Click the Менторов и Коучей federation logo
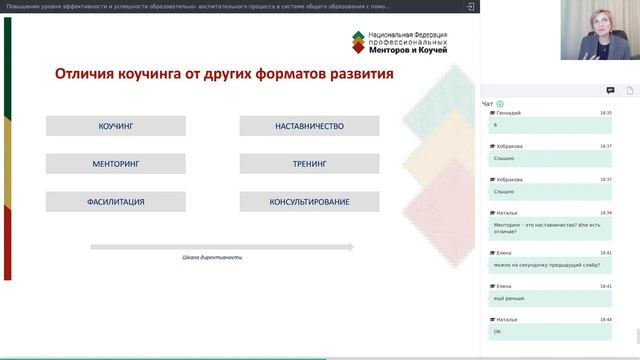The width and height of the screenshot is (640, 360). 400,42
